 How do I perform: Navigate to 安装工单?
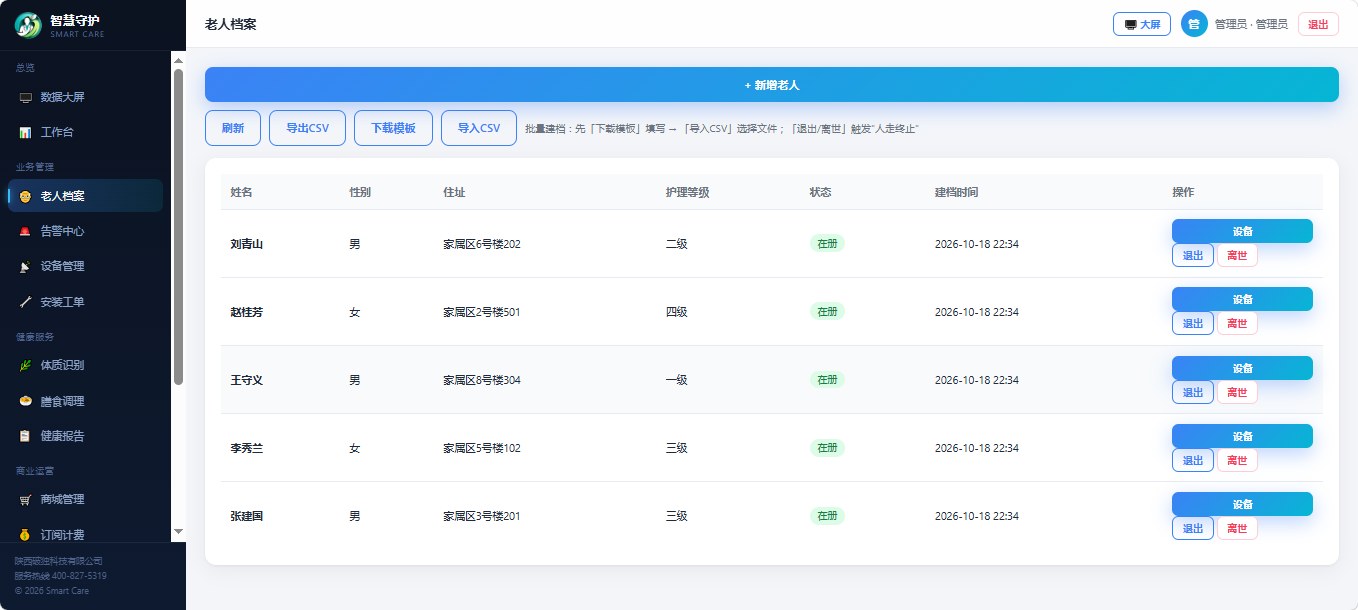click(x=85, y=302)
